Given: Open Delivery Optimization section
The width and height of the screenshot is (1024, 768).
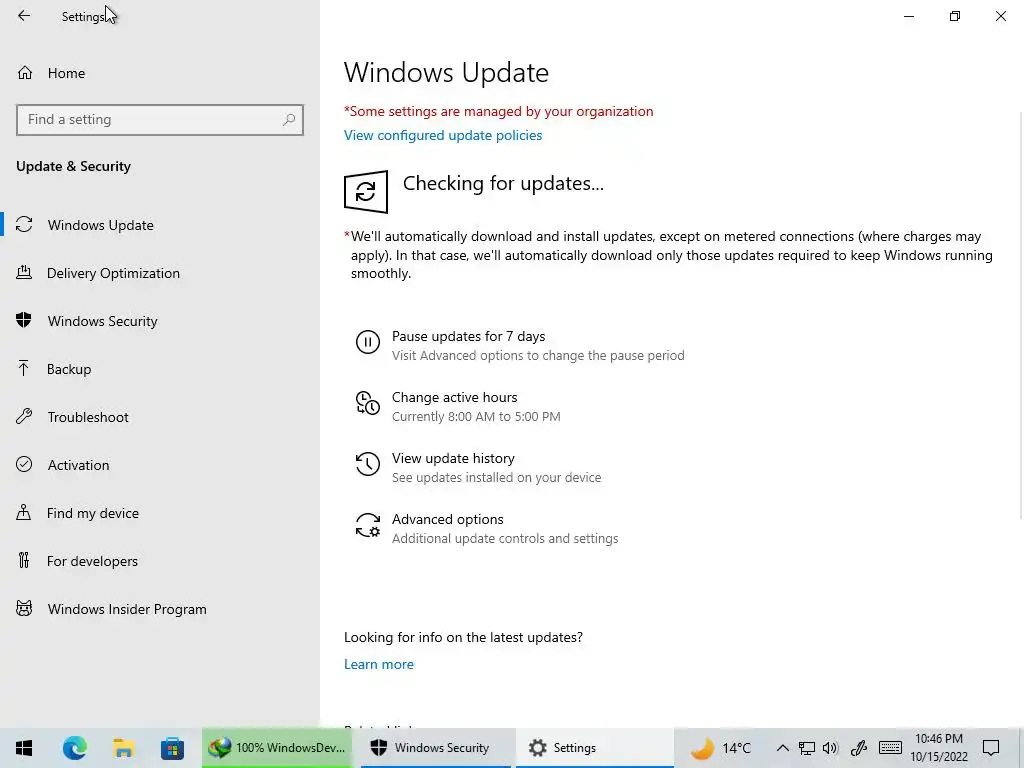Looking at the screenshot, I should [x=160, y=273].
